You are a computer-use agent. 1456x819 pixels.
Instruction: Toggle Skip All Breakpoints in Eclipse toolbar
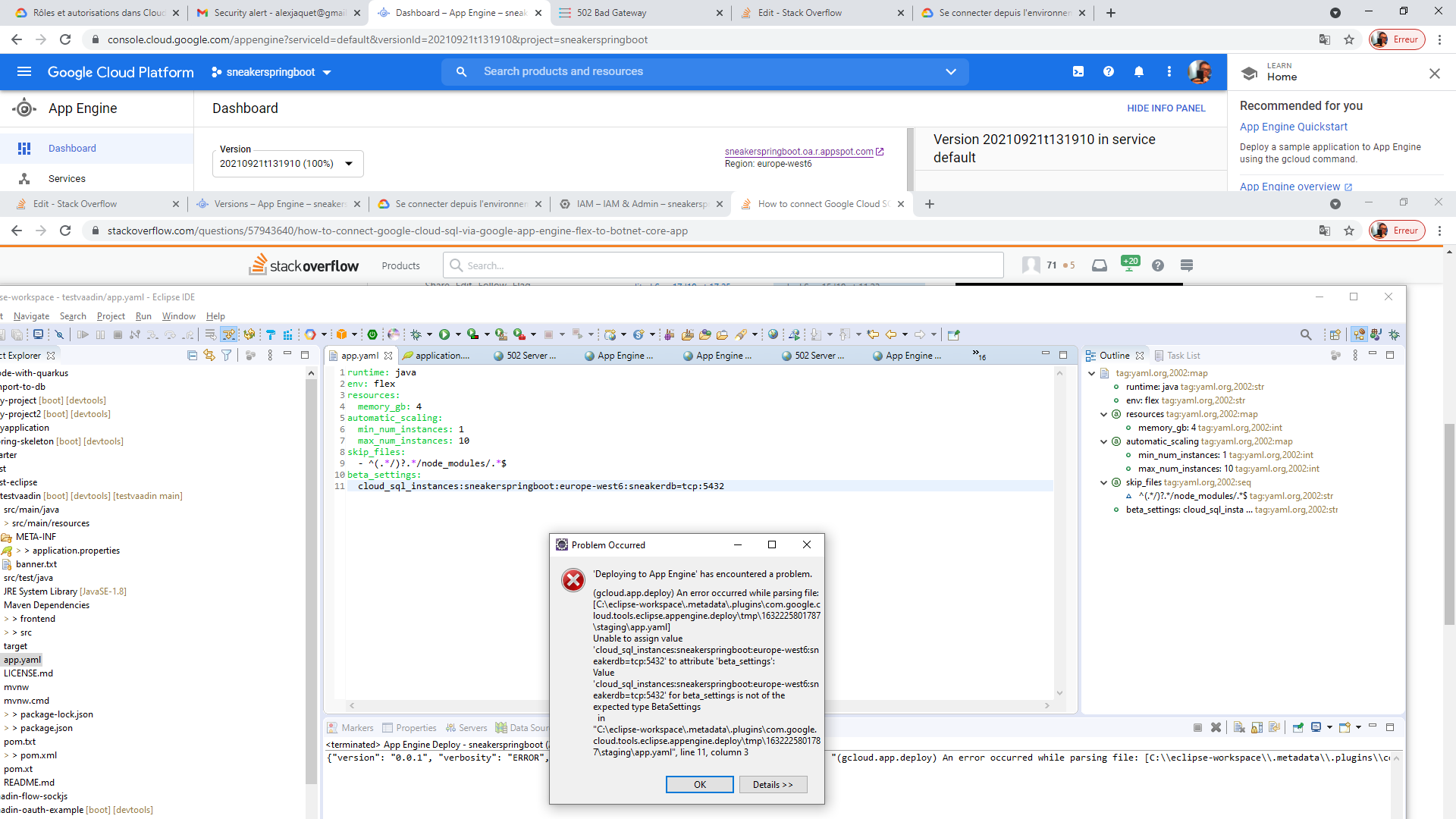pos(59,334)
